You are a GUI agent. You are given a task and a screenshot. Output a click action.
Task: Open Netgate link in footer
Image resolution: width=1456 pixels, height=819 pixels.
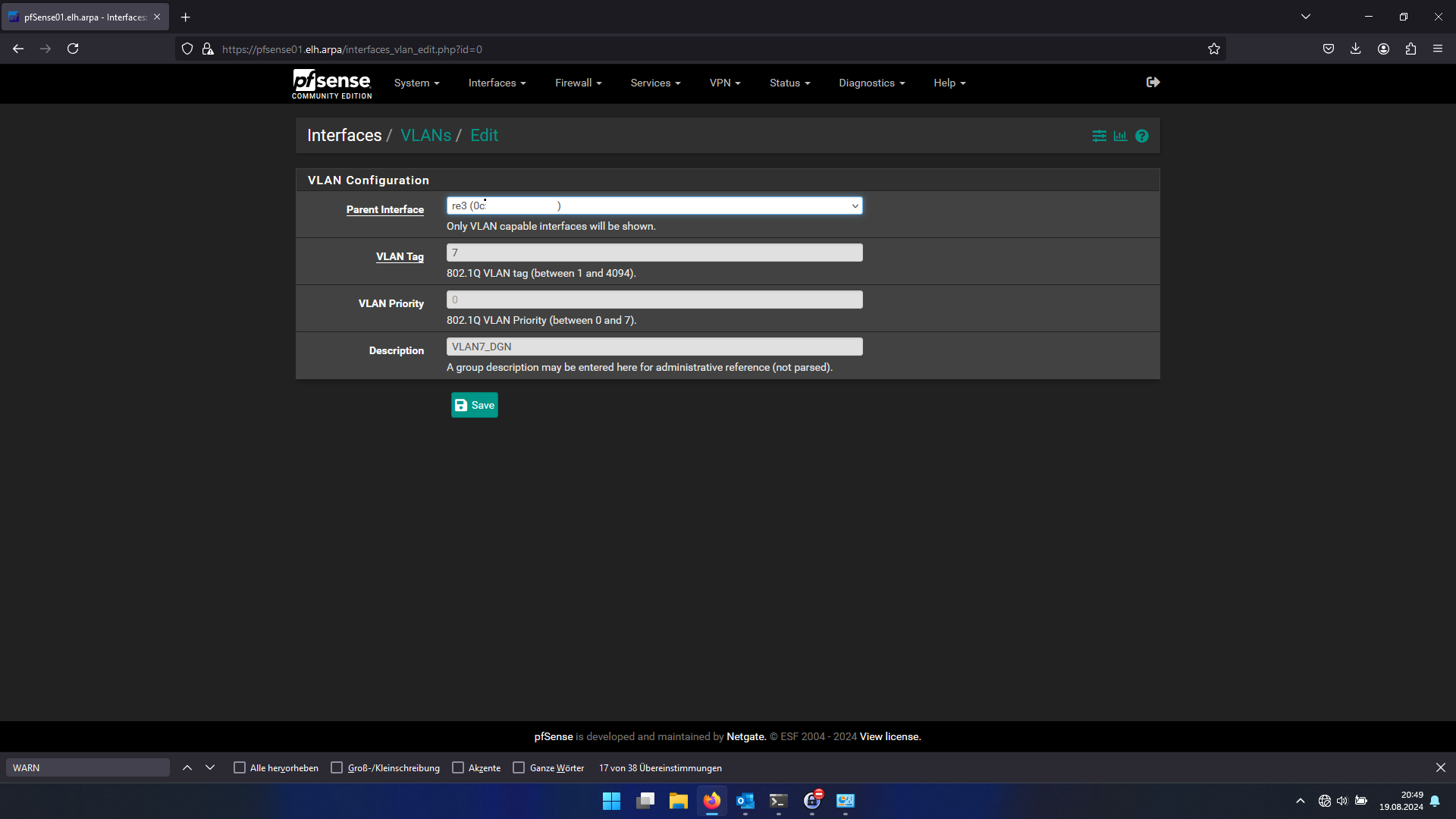(746, 736)
